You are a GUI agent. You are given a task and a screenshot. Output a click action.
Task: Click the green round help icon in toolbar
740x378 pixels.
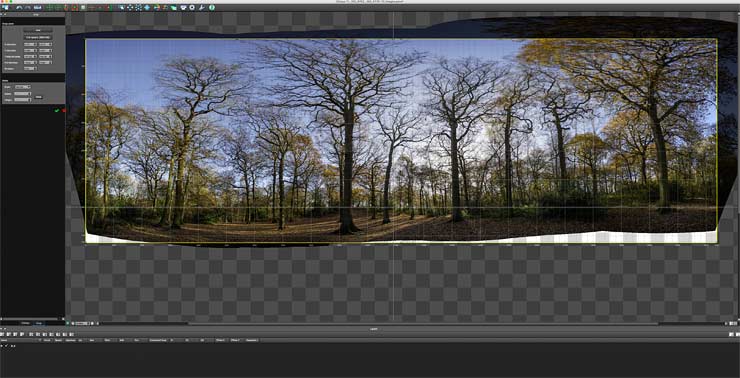(212, 8)
